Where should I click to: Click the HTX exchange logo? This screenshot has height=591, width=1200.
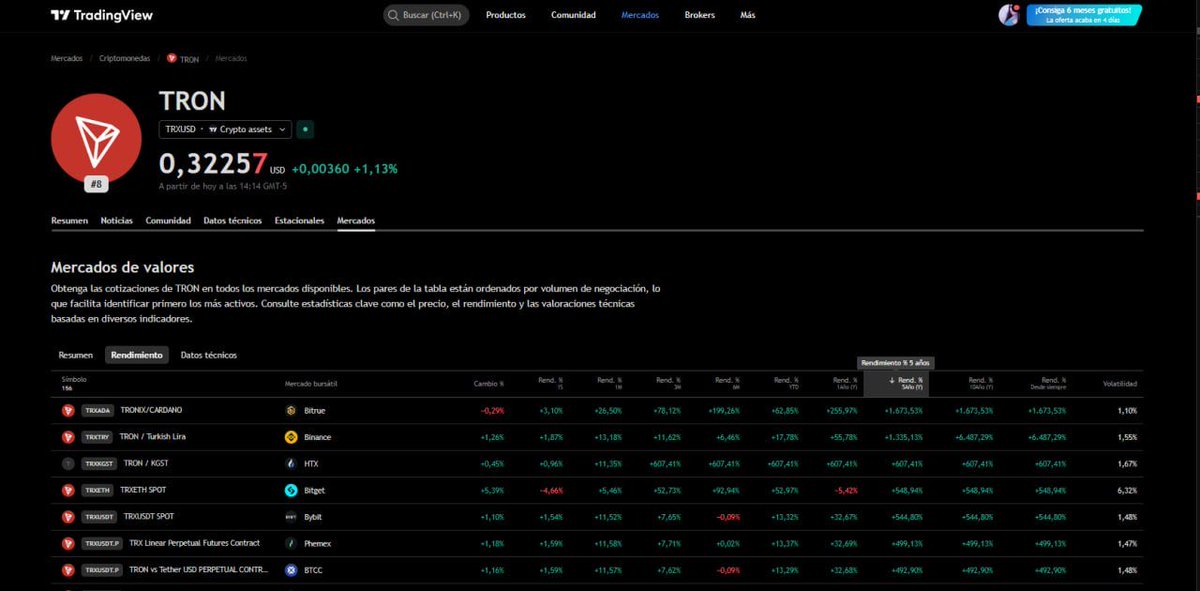pyautogui.click(x=291, y=464)
